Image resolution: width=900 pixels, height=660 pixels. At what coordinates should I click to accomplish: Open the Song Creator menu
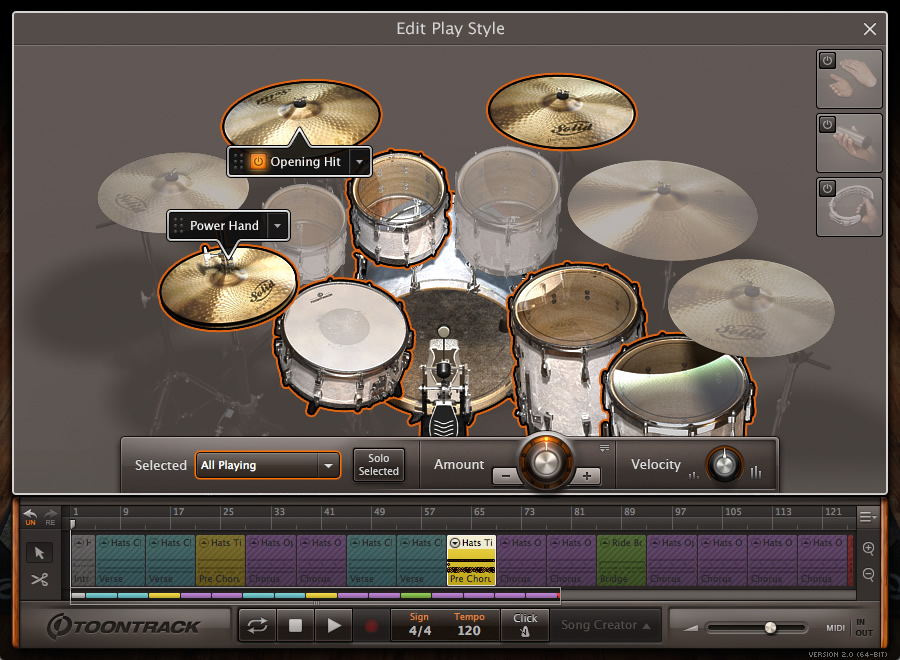[607, 626]
